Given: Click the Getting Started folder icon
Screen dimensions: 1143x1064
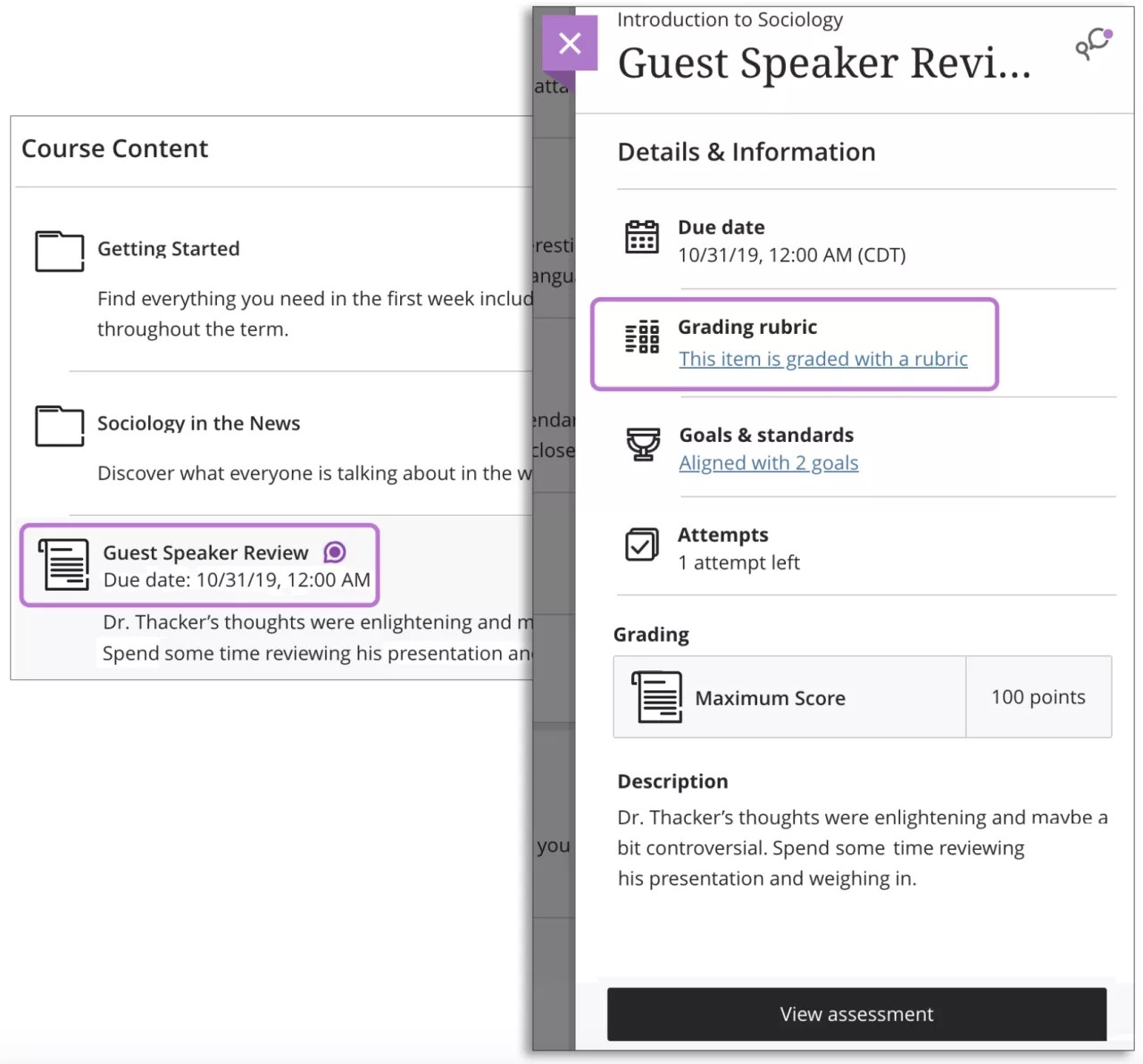Looking at the screenshot, I should coord(59,251).
